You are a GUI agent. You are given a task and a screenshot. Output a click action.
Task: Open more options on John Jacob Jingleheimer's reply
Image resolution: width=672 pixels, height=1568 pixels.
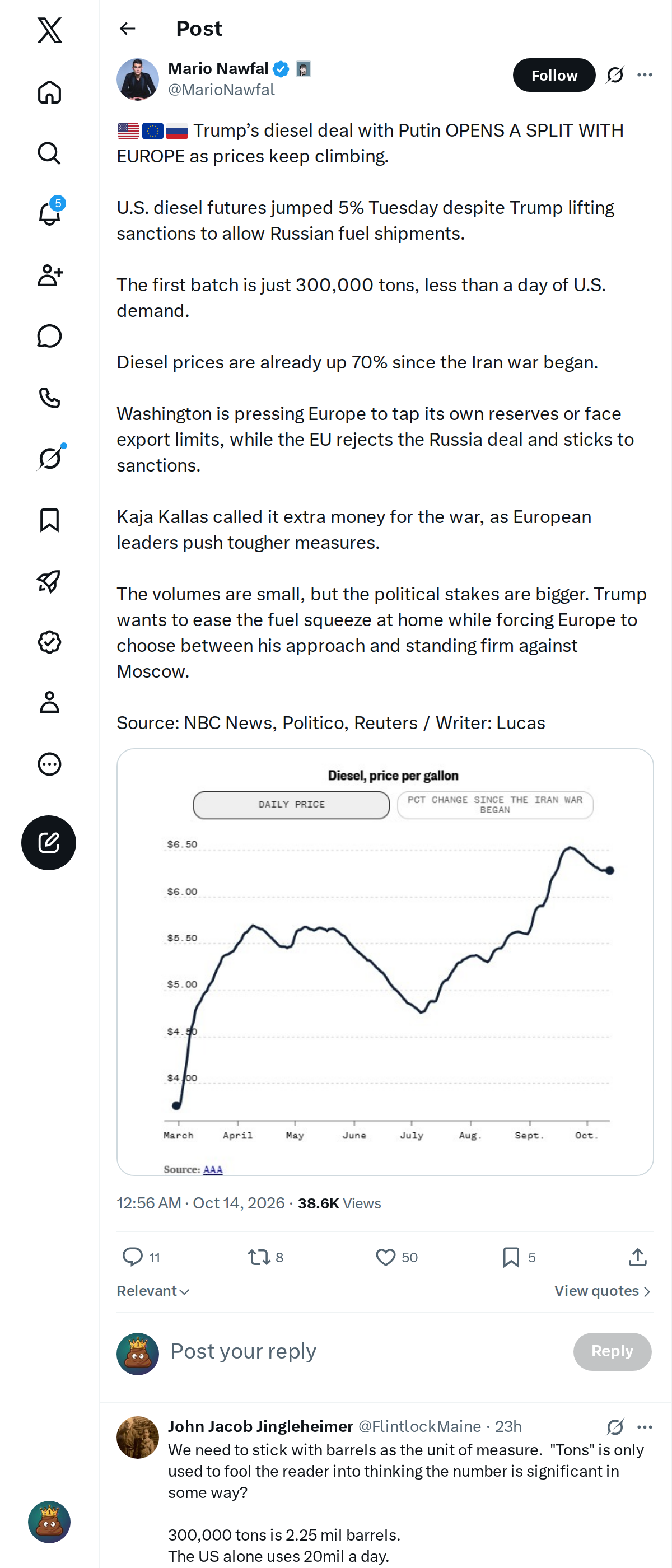[645, 1427]
